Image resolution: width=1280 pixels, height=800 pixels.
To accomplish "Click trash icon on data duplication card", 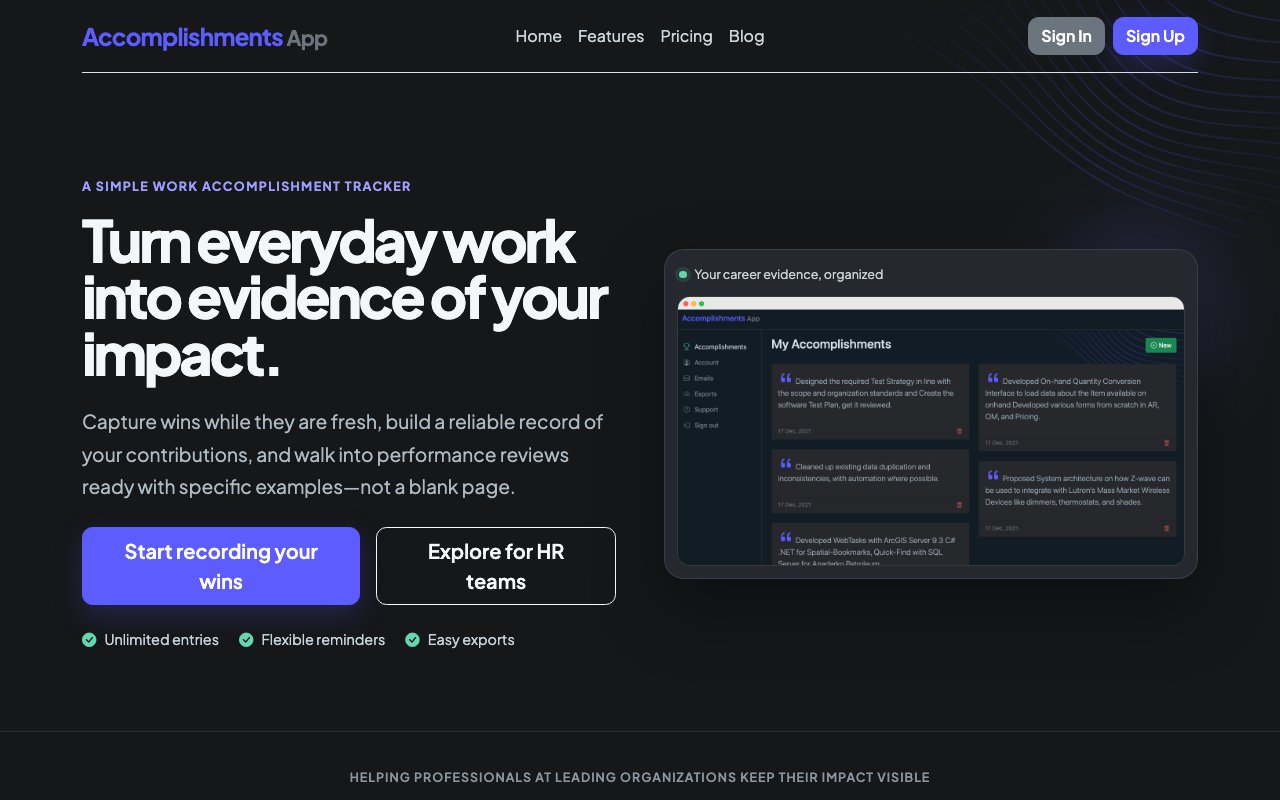I will tap(960, 505).
